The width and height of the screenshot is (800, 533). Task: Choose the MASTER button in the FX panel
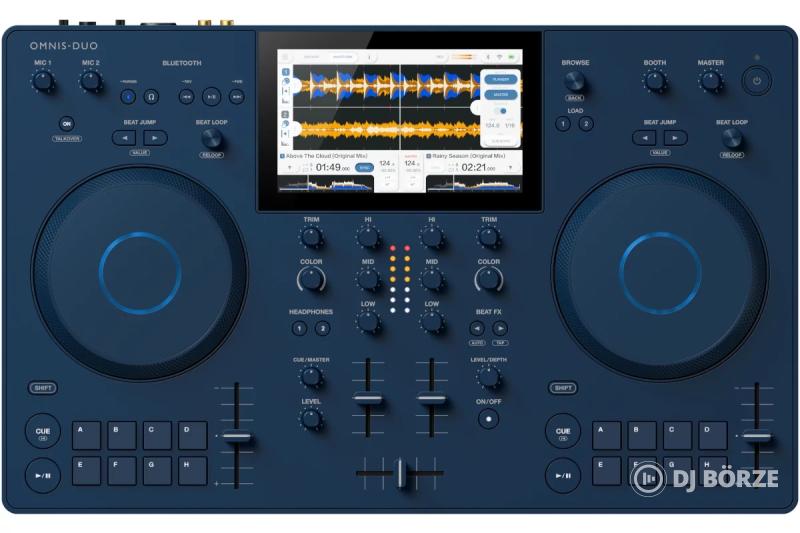(x=501, y=95)
